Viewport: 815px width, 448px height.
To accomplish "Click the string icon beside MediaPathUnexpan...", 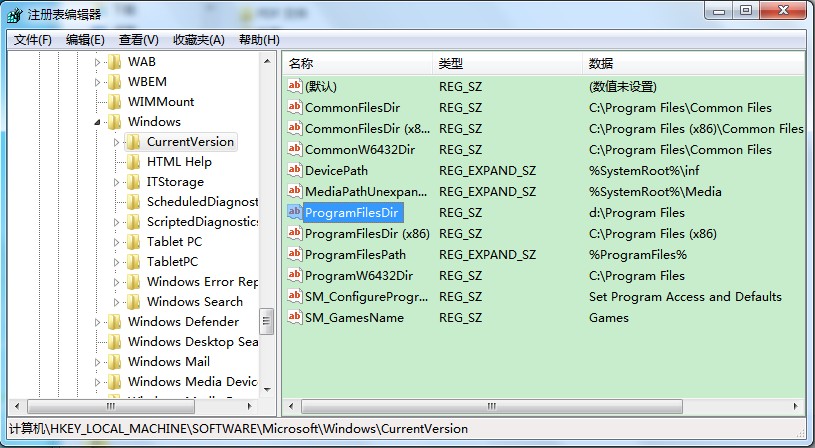I will tap(295, 191).
